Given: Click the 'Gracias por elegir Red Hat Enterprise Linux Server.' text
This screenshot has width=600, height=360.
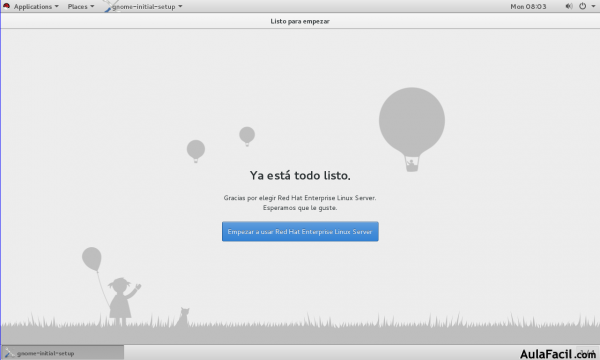Looking at the screenshot, I should pyautogui.click(x=300, y=198).
